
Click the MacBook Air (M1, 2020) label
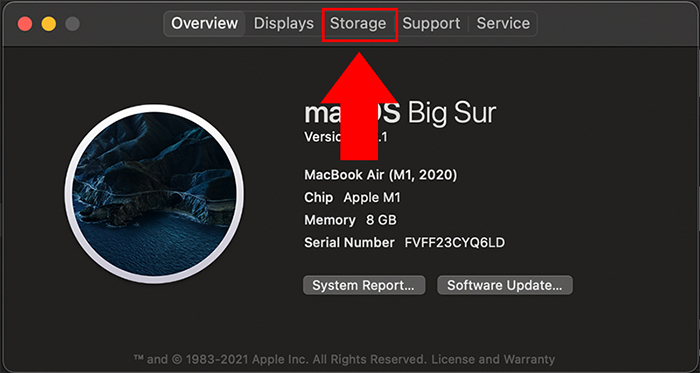(380, 175)
